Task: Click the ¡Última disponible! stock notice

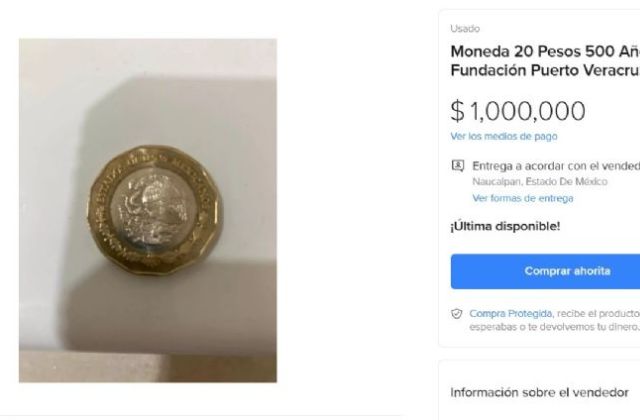Action: pyautogui.click(x=505, y=226)
